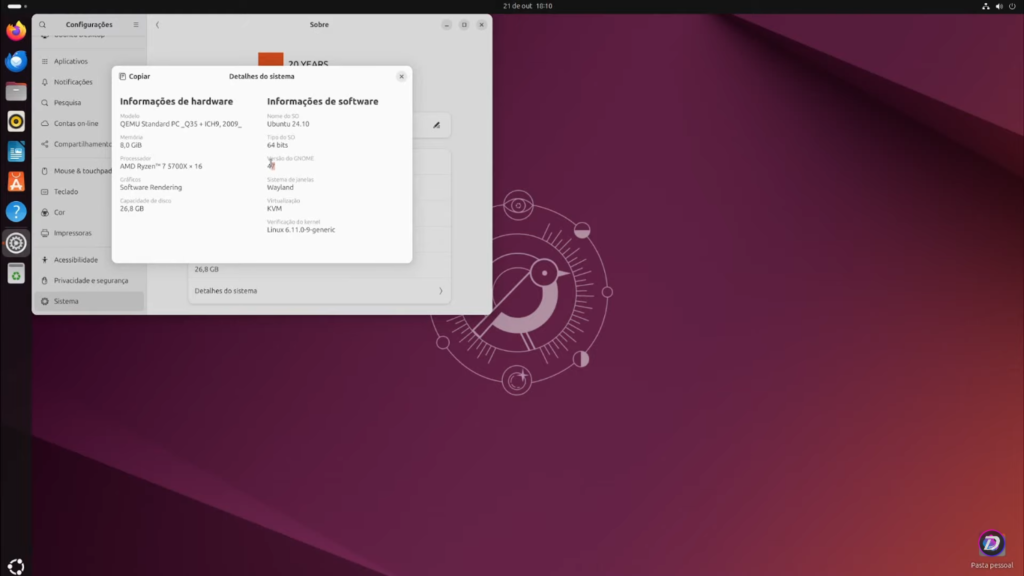Image resolution: width=1024 pixels, height=576 pixels.
Task: Click the model value QEMU Standard PC
Action: pos(180,124)
